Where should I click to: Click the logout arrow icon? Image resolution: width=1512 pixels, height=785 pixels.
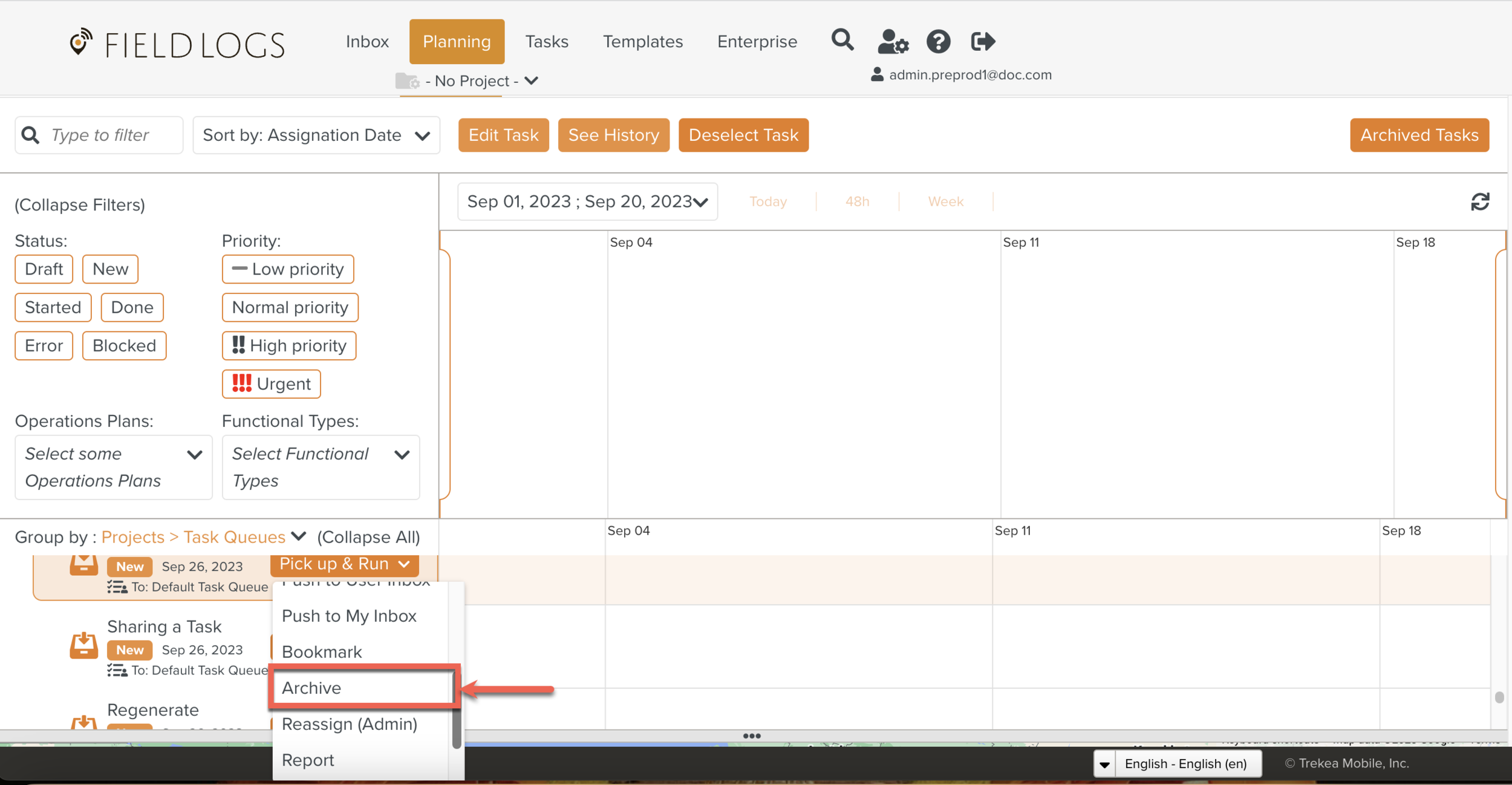982,42
